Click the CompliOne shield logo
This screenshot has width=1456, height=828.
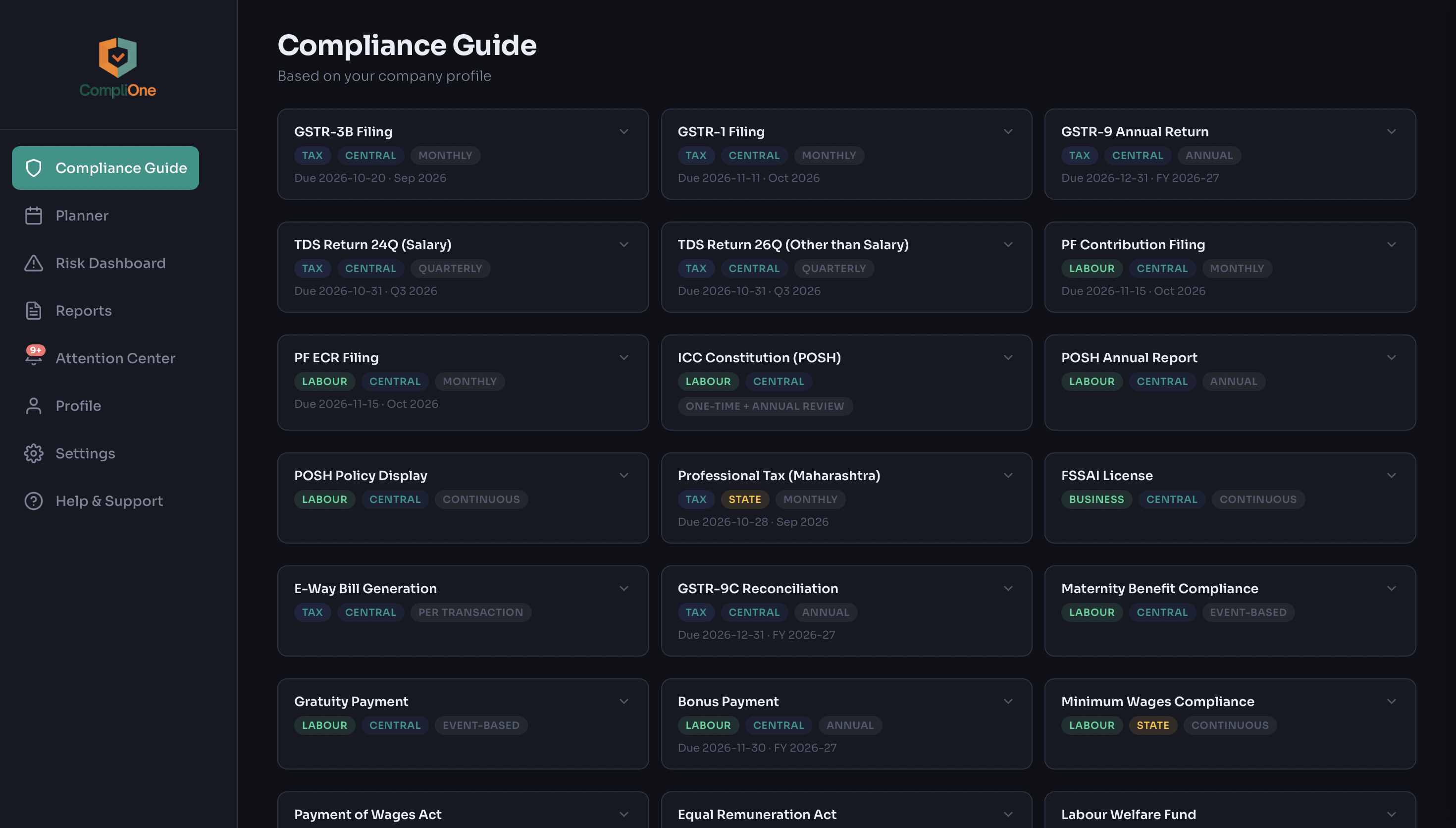click(x=118, y=57)
